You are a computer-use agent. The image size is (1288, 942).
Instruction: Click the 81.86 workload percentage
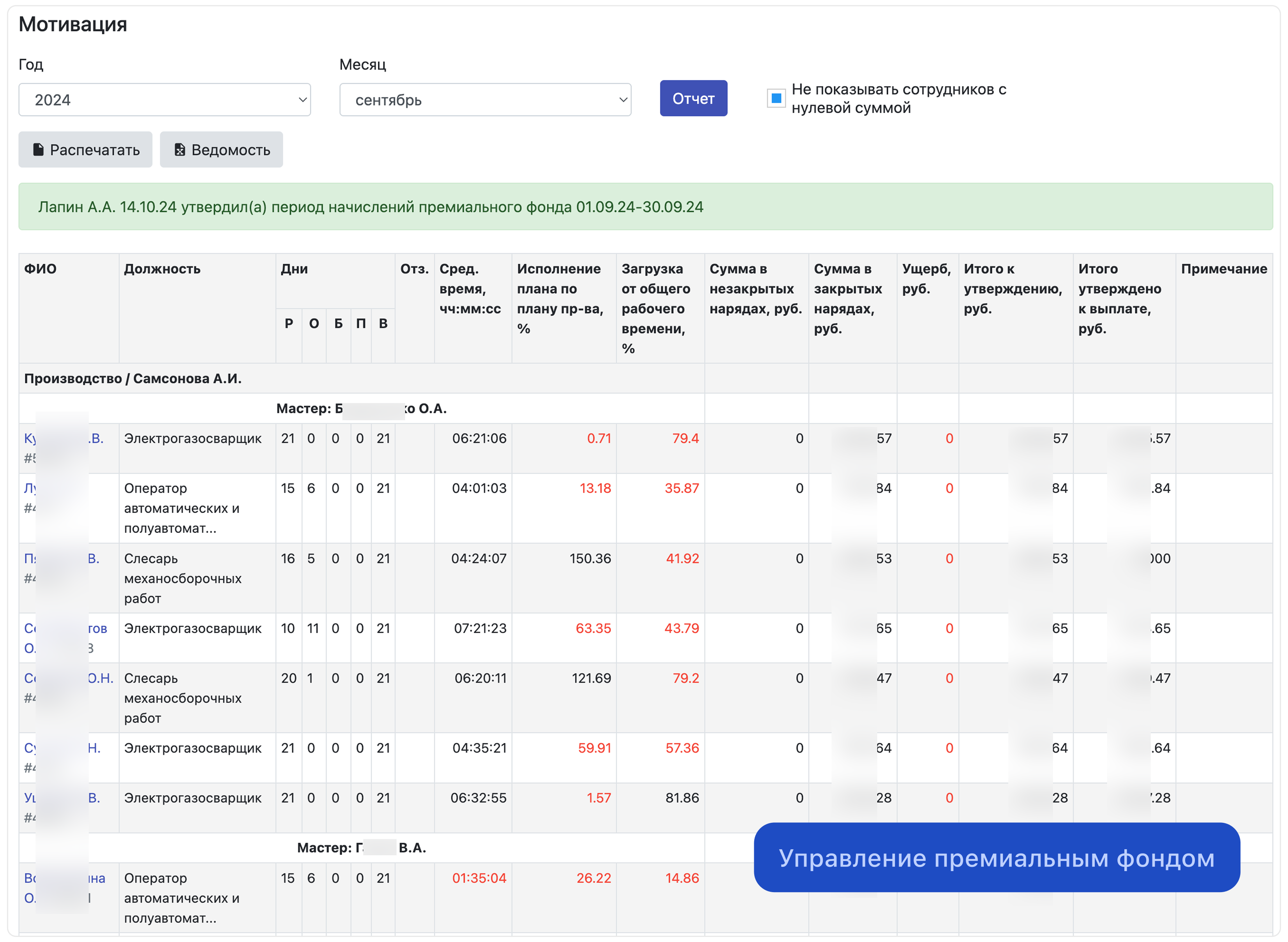coord(682,798)
